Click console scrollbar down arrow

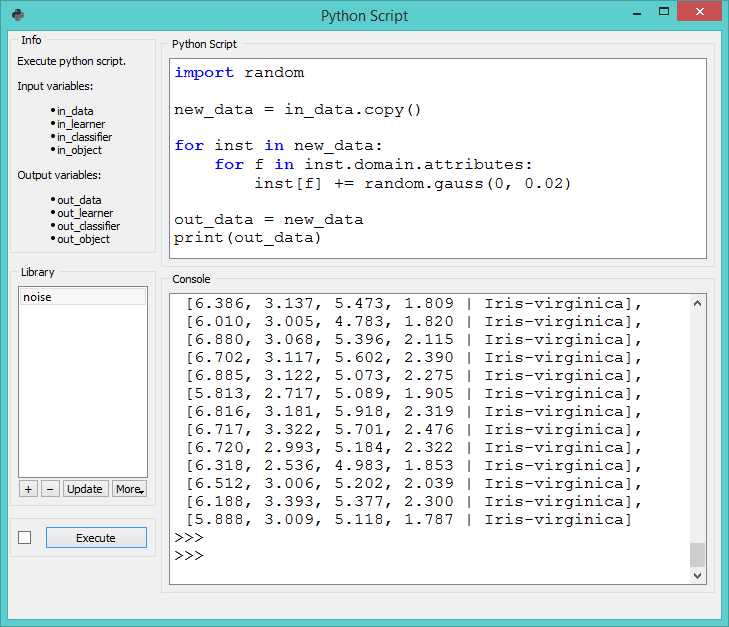[x=698, y=576]
